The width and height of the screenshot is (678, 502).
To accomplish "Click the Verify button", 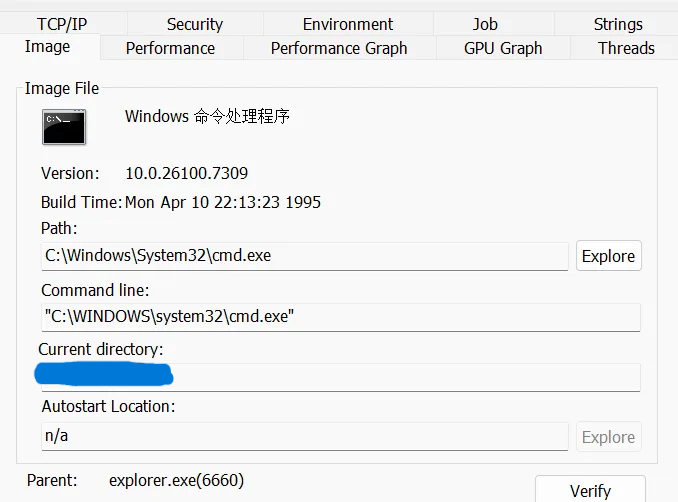I will (x=590, y=490).
